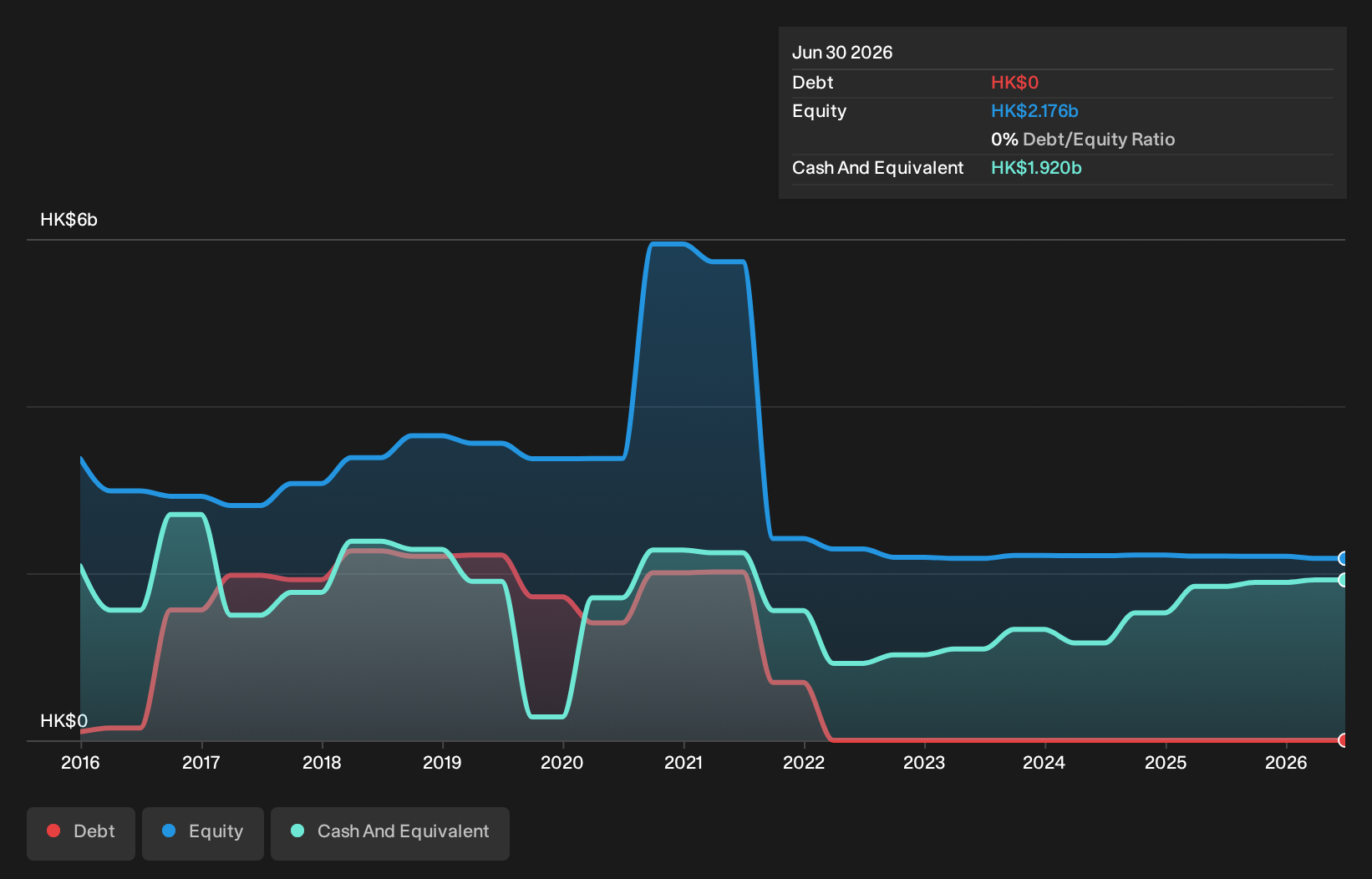Select the 2022 x-axis label

click(804, 762)
